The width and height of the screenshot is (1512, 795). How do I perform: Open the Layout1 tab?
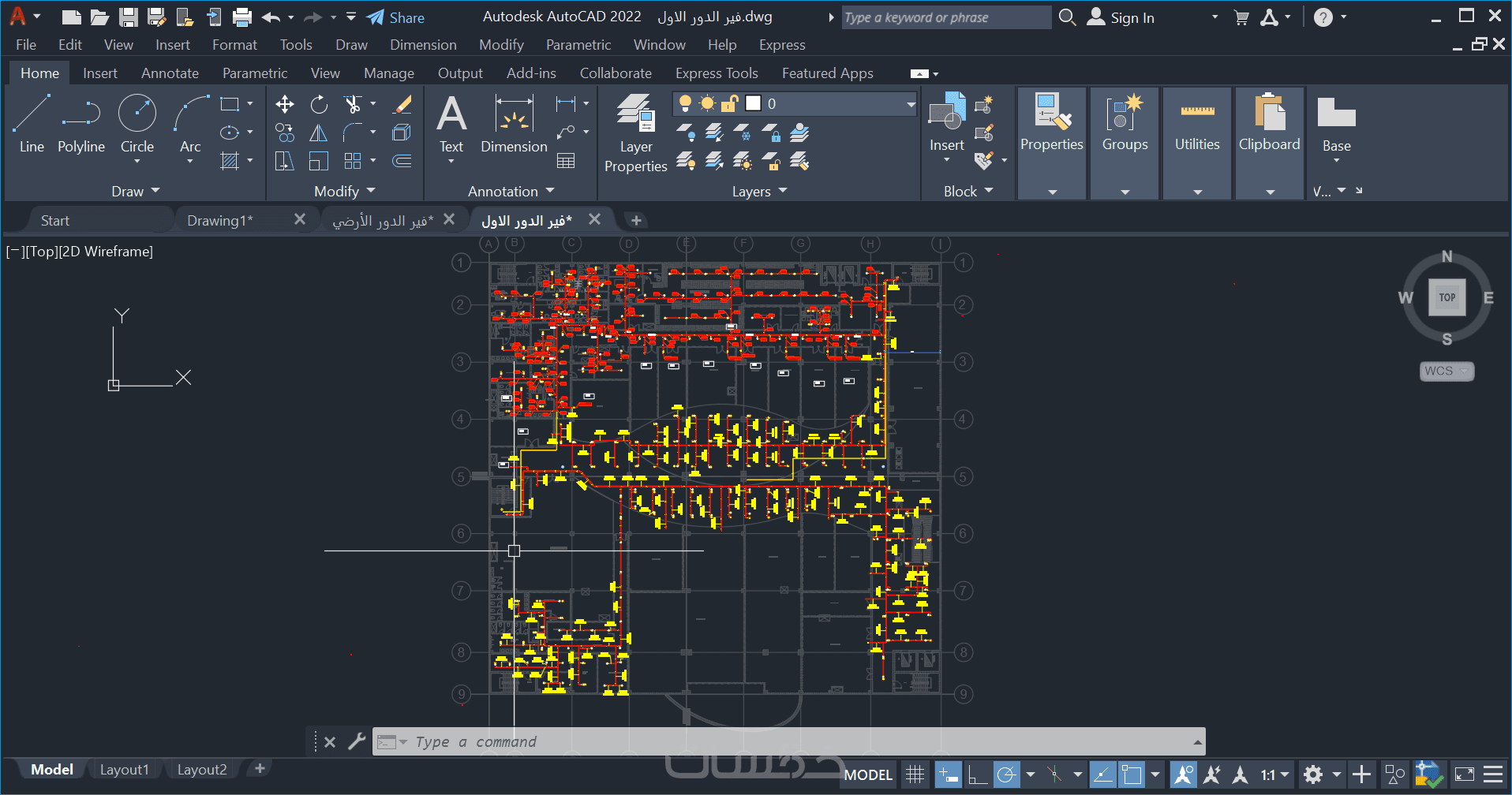click(124, 770)
